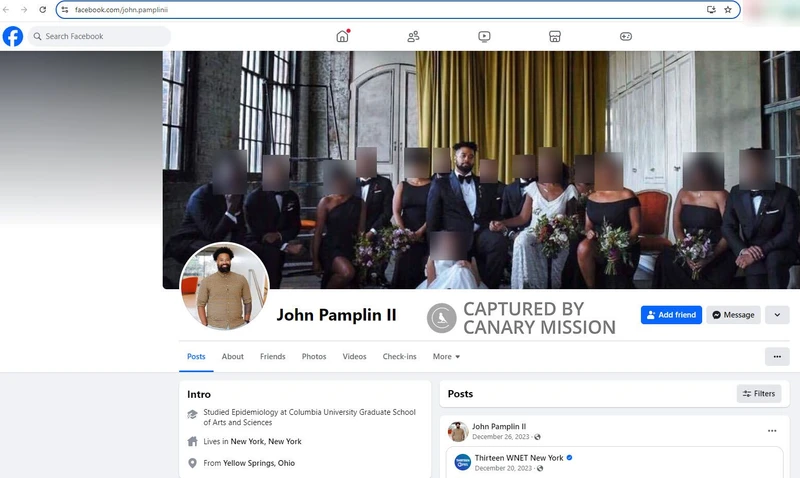Click the Thirteen WNET New York page name

(x=519, y=458)
